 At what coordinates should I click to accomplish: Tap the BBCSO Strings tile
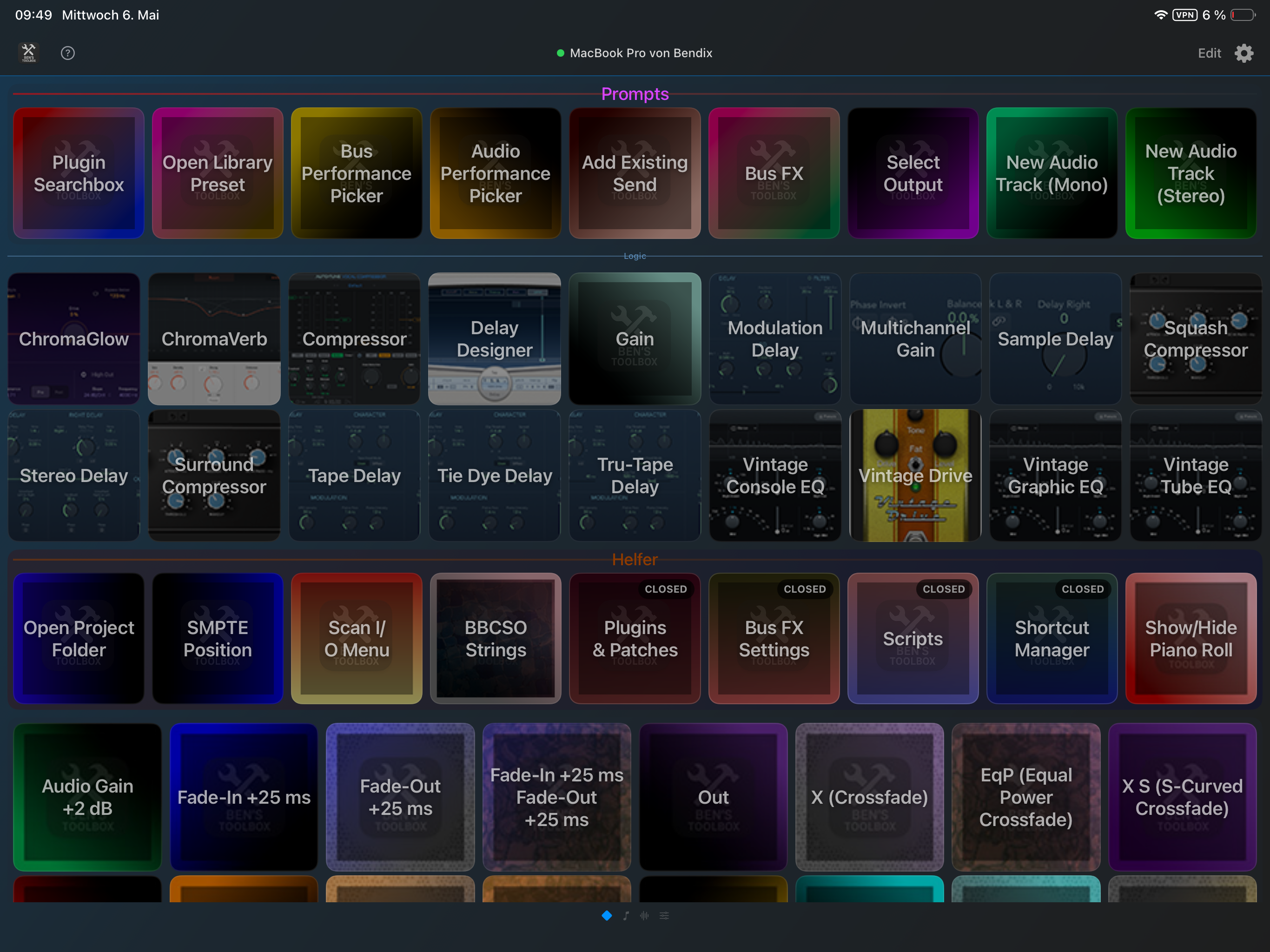tap(496, 638)
